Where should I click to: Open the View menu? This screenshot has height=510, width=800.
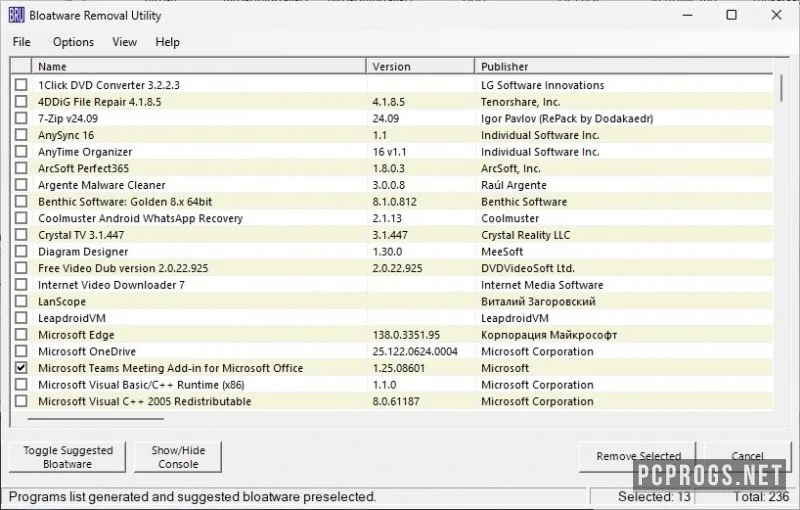coord(124,42)
